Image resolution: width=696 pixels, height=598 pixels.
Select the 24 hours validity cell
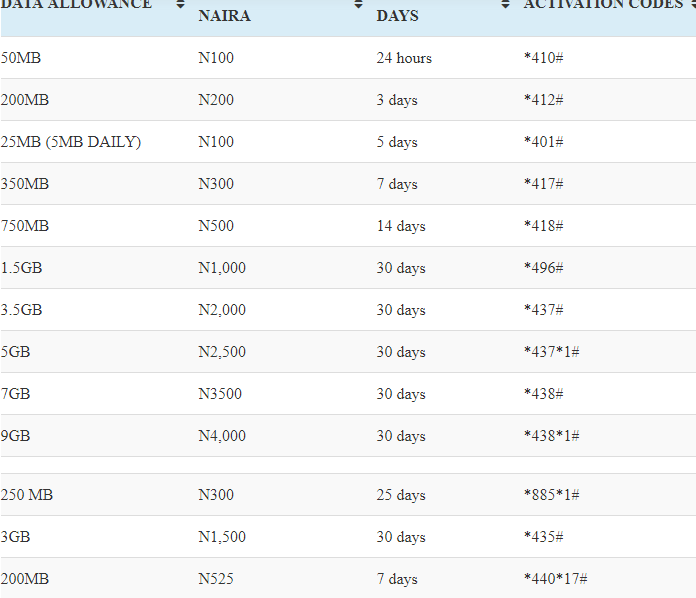click(404, 58)
